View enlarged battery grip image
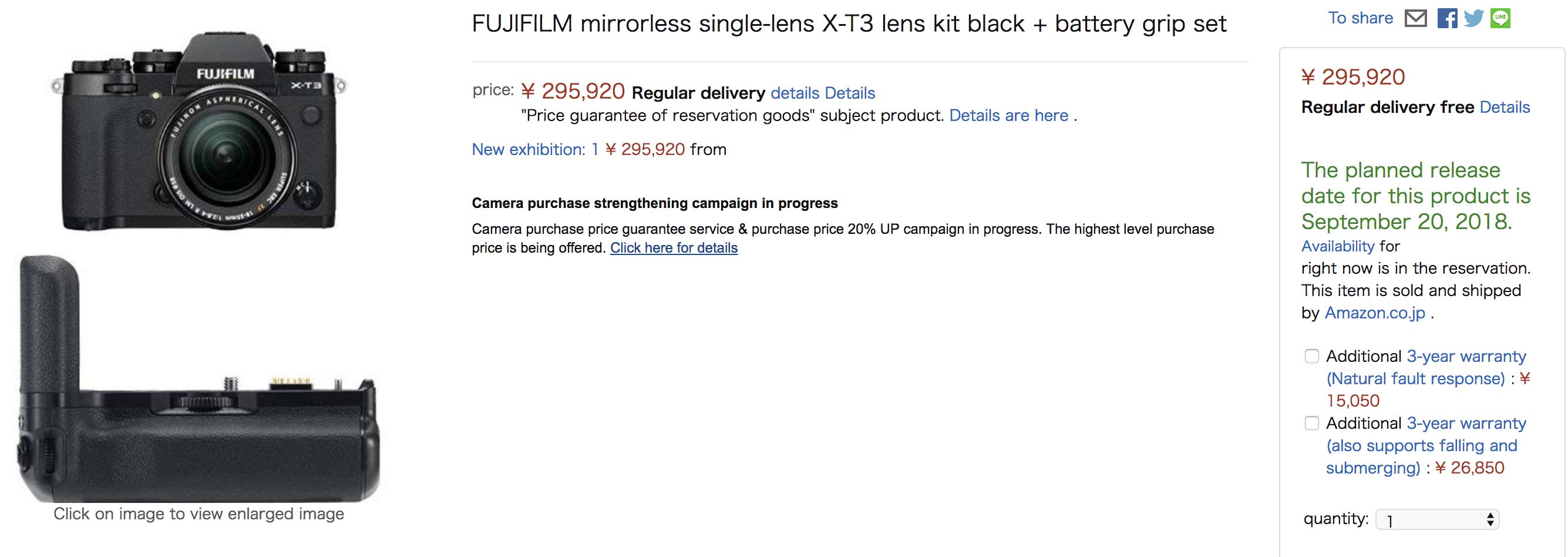The height and width of the screenshot is (557, 1568). pos(198,377)
